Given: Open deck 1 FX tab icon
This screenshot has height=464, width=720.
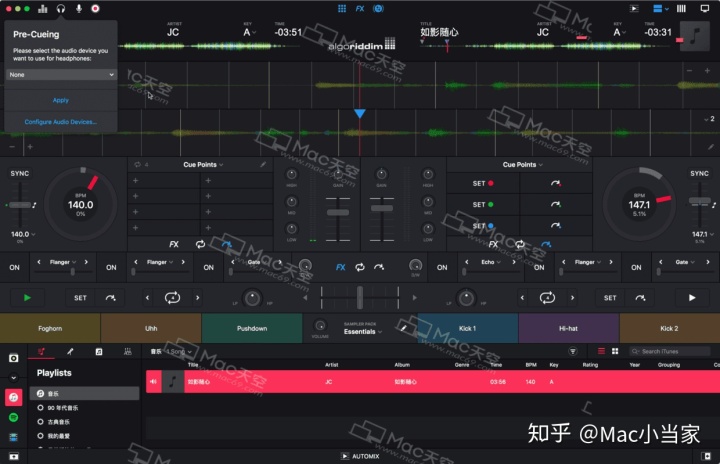Looking at the screenshot, I should pyautogui.click(x=174, y=244).
